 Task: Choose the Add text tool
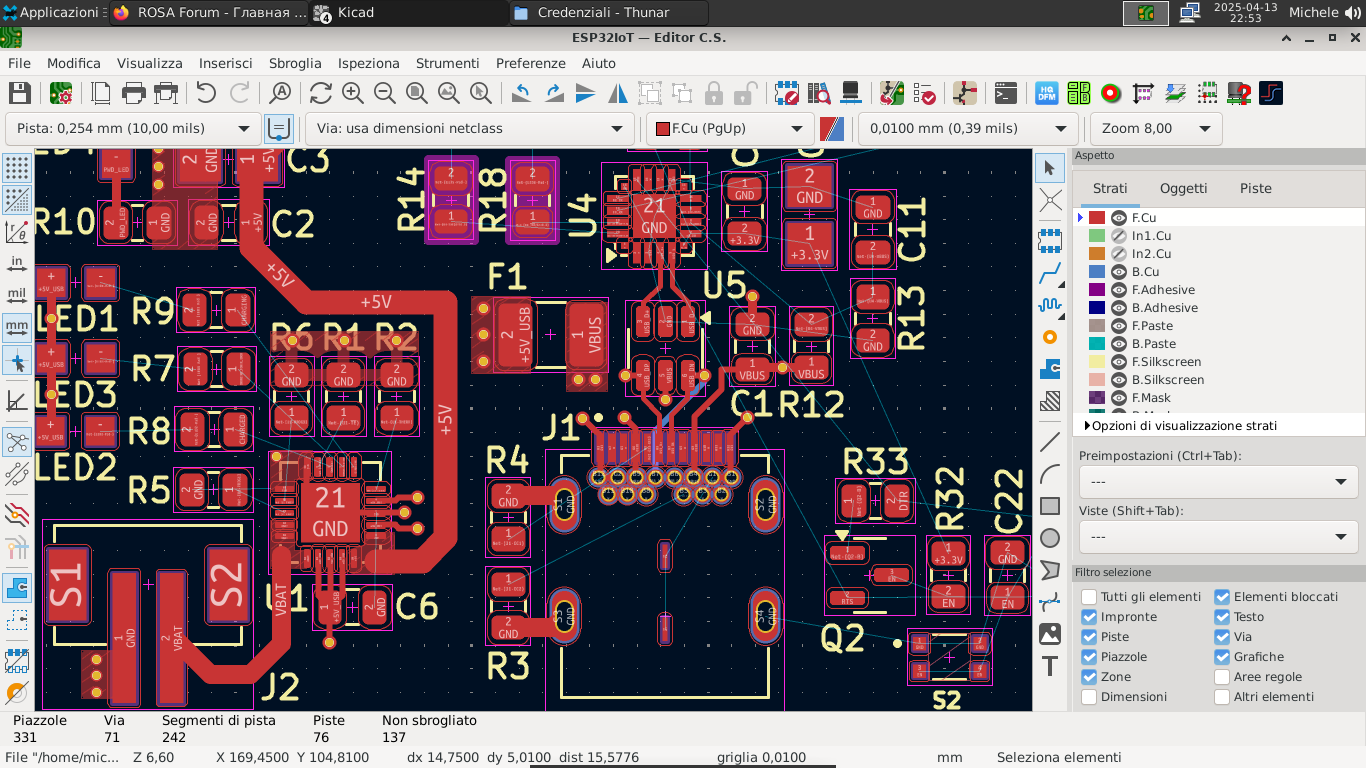(x=1050, y=666)
